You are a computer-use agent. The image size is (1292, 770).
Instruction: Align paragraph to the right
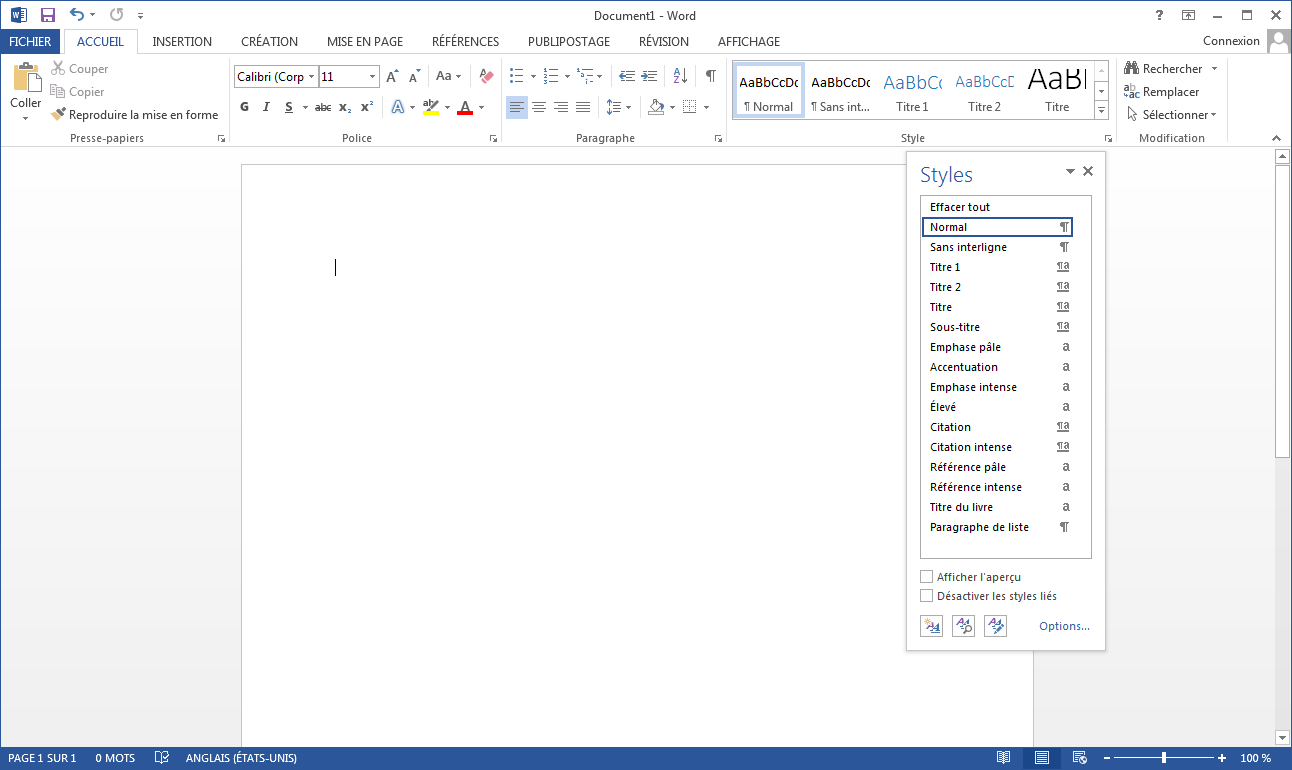(x=561, y=107)
